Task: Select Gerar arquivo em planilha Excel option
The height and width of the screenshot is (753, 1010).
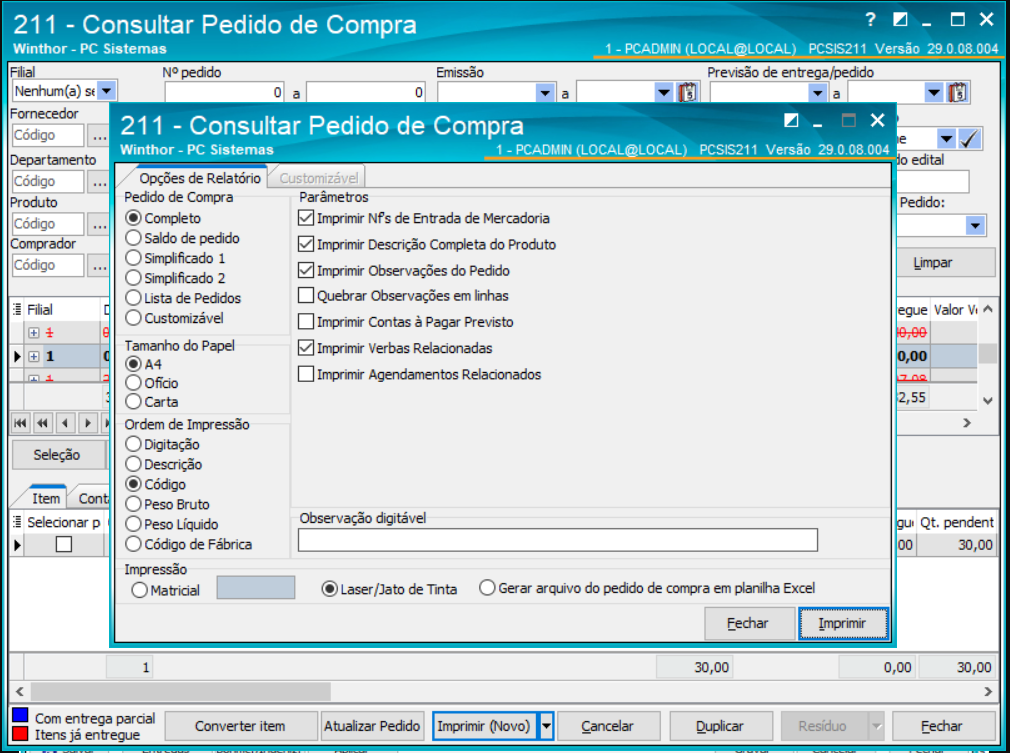Action: (x=647, y=588)
